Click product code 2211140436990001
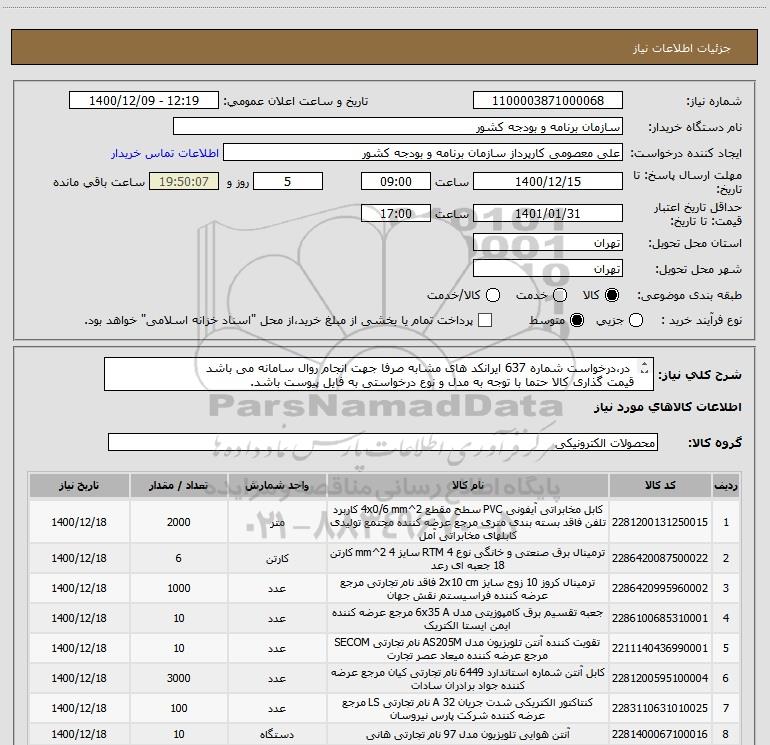 [660, 648]
